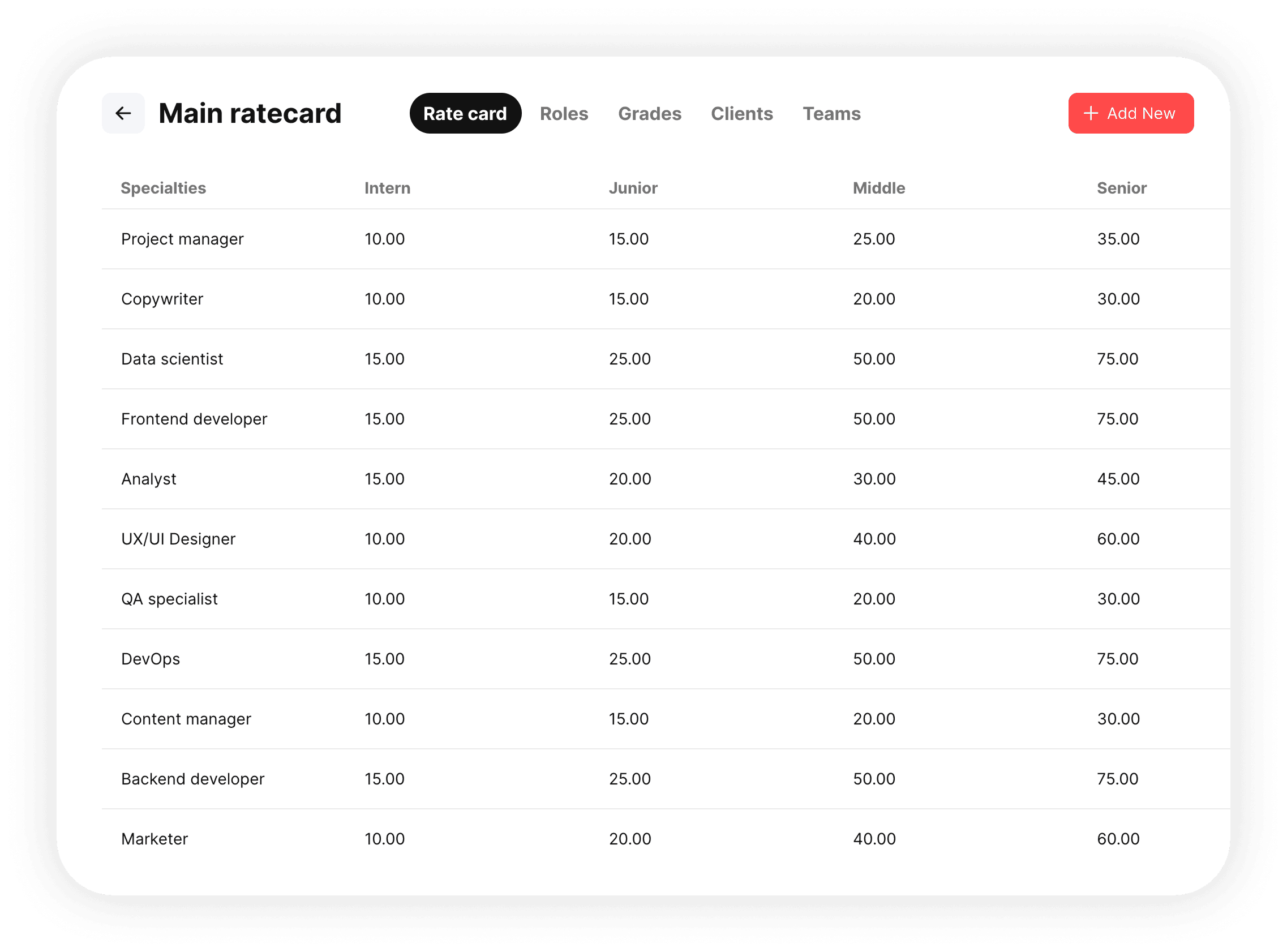
Task: Click the Add New button
Action: coord(1130,113)
